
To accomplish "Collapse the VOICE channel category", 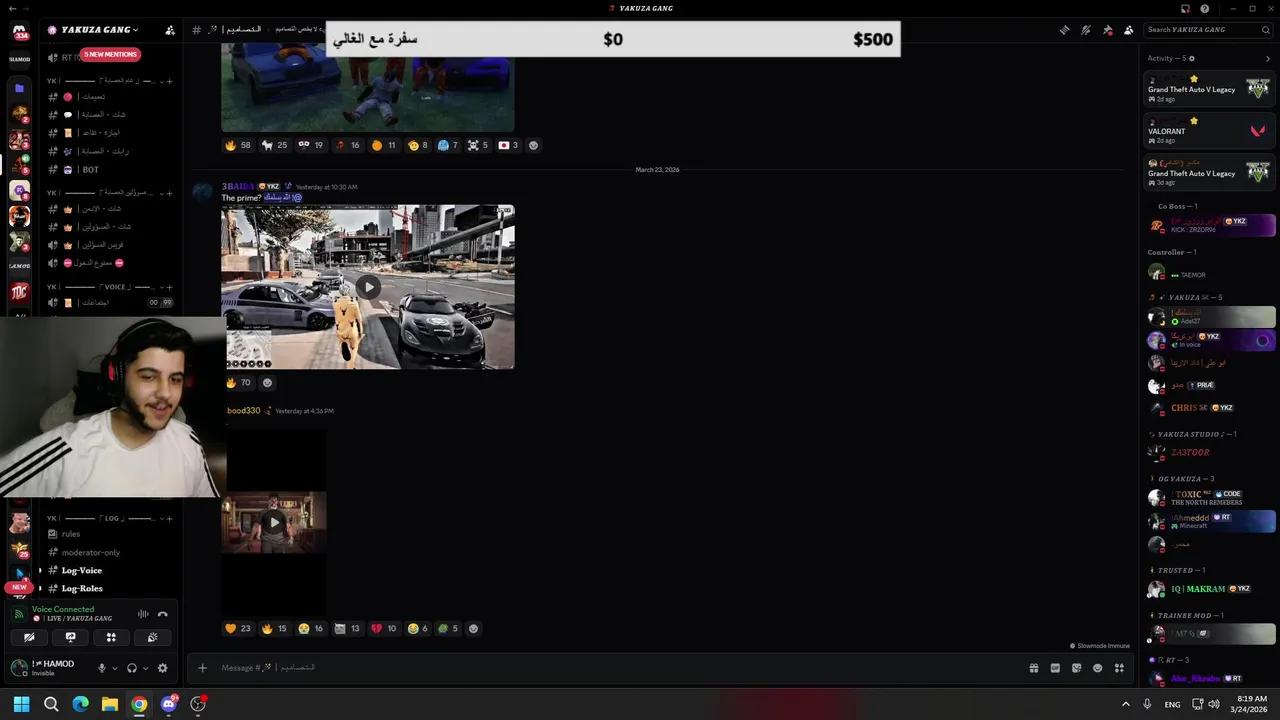I will (x=111, y=287).
